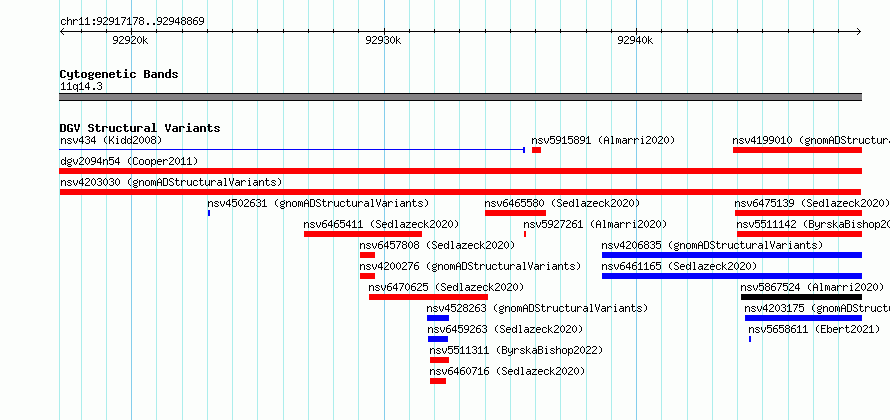Click the 92920k ruler tick label
Screen dimensions: 890x420
point(130,40)
